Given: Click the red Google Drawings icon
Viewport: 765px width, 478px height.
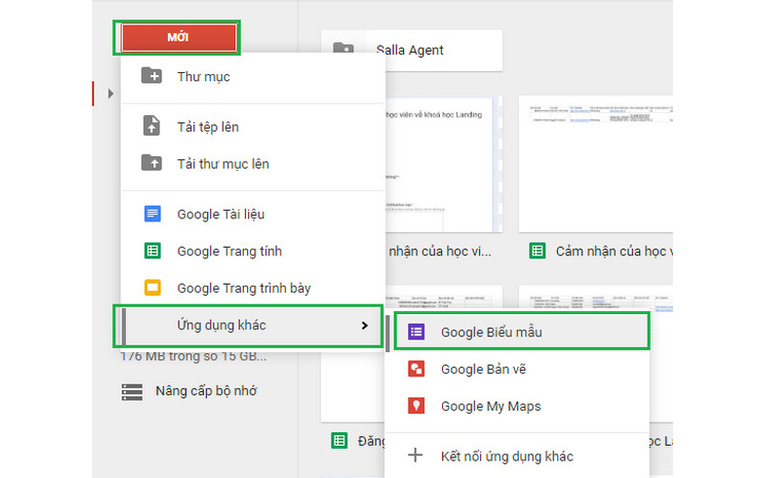Looking at the screenshot, I should [x=416, y=369].
